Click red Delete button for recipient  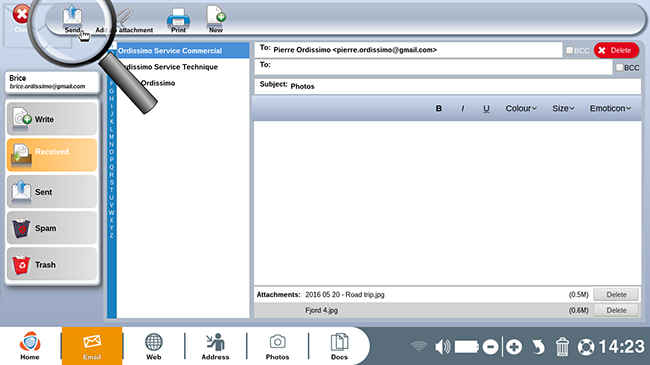coord(616,50)
